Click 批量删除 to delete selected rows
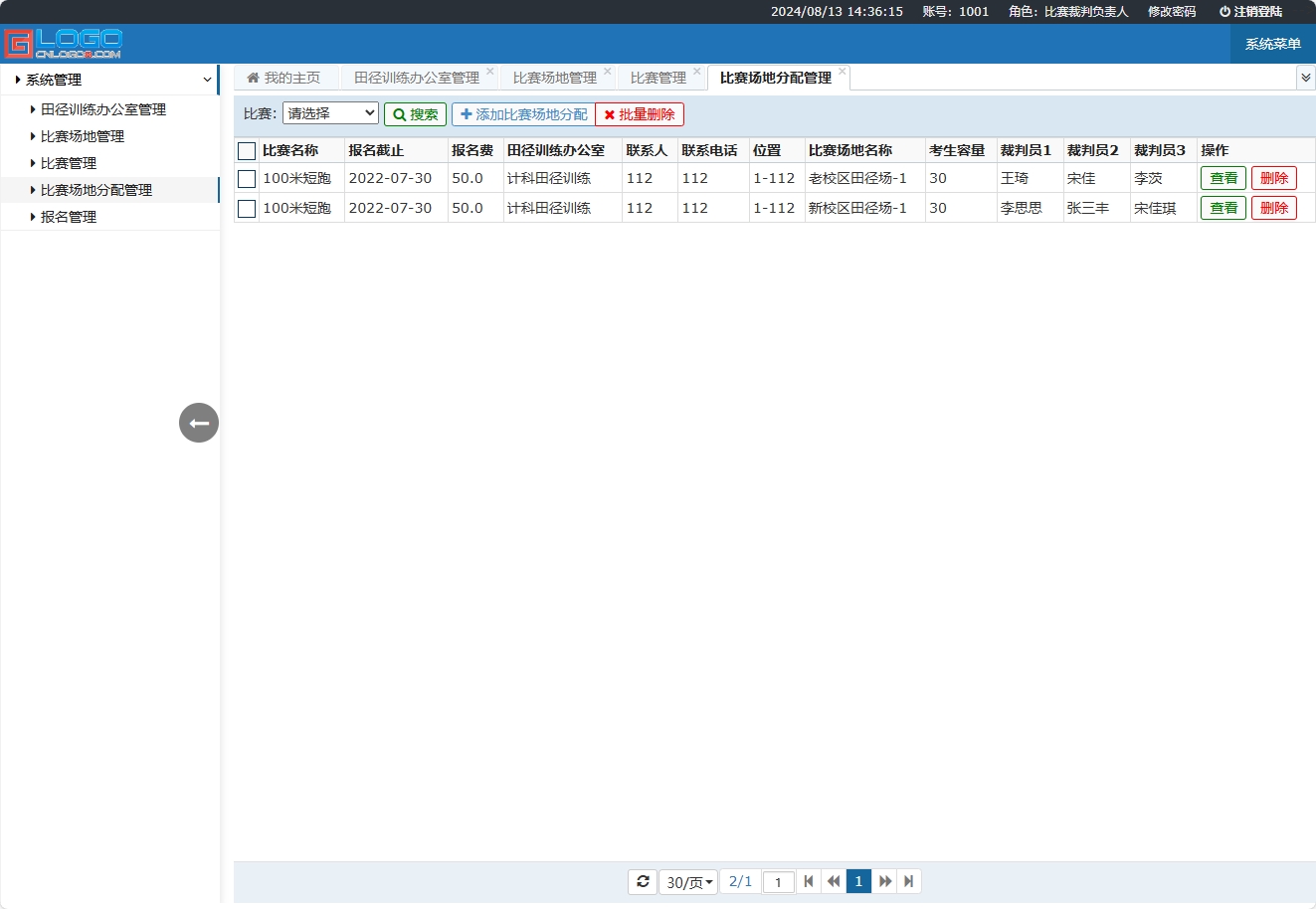 (640, 114)
